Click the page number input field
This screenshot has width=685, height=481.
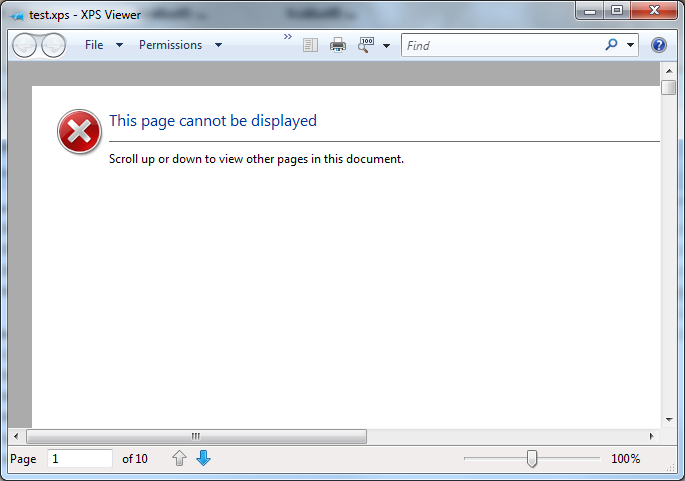click(80, 459)
